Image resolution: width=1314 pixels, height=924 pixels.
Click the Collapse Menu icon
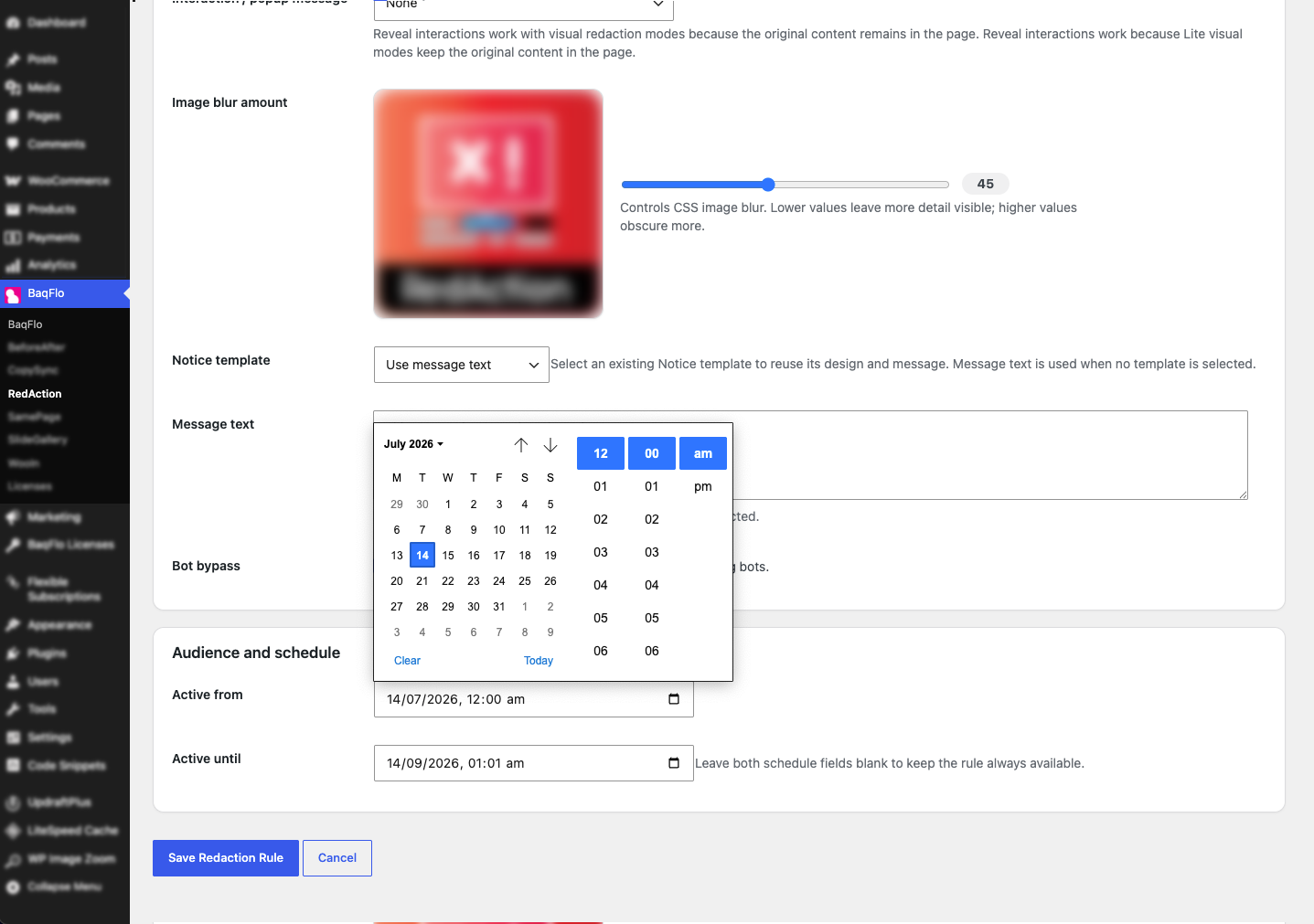[x=13, y=887]
